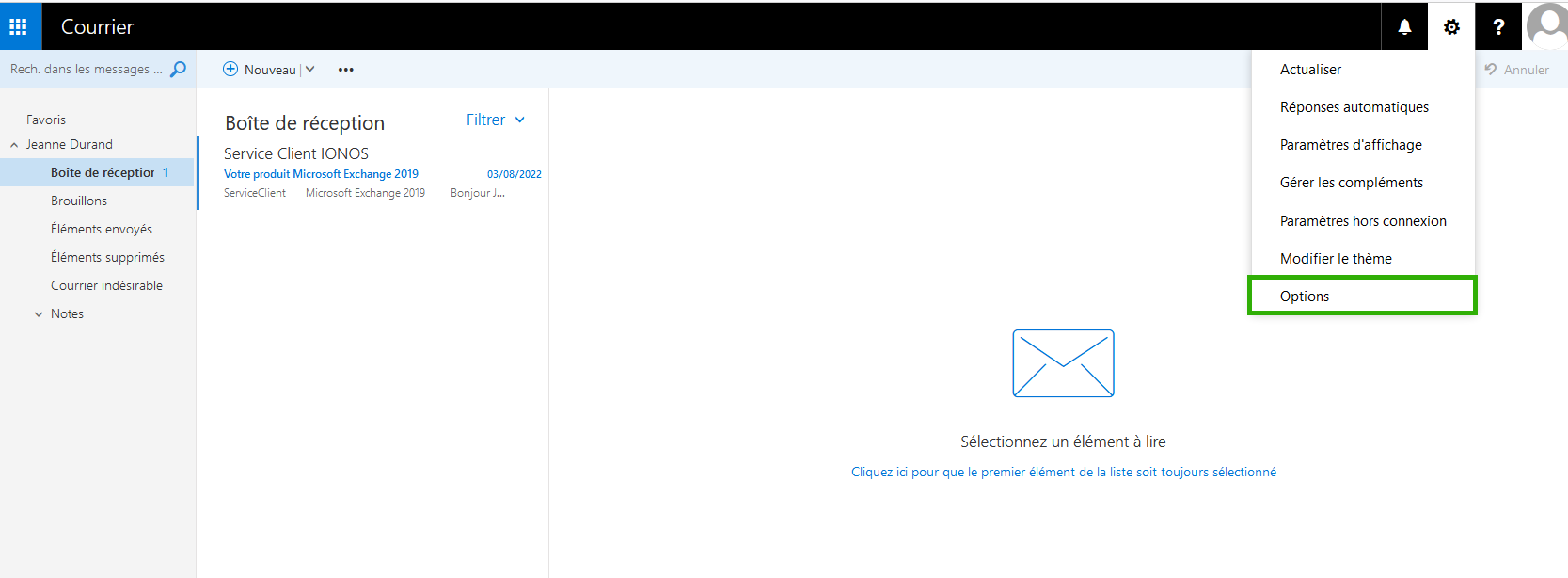Click the Annuler undo button
The width and height of the screenshot is (1568, 578).
click(1516, 70)
